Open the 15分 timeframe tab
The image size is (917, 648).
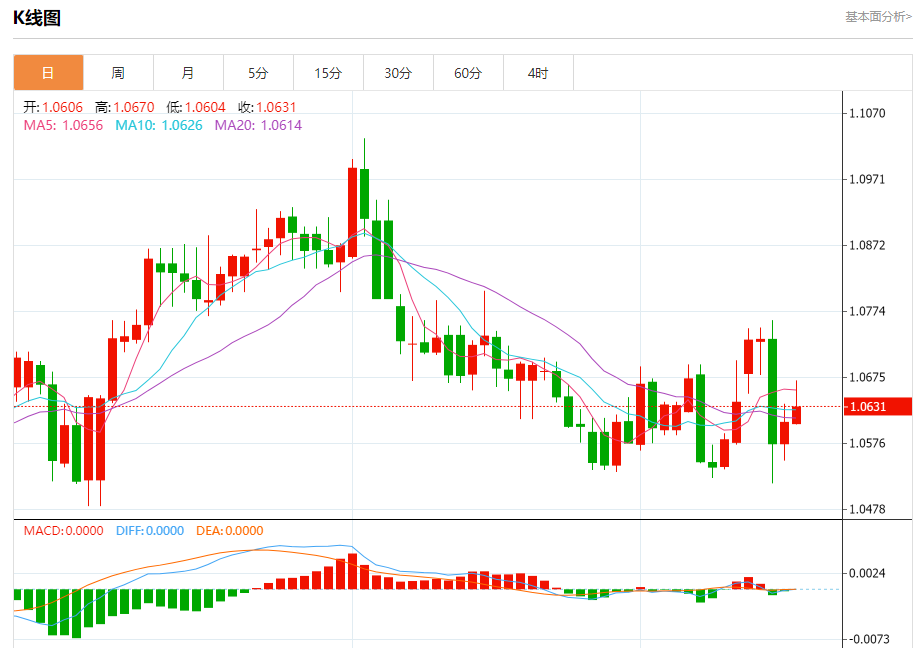point(329,73)
